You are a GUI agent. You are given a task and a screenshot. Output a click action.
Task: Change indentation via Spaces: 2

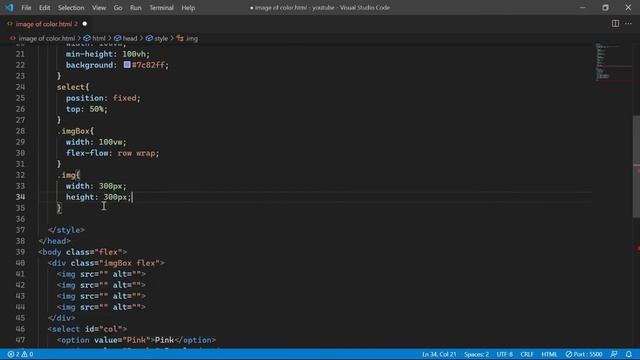coord(476,354)
